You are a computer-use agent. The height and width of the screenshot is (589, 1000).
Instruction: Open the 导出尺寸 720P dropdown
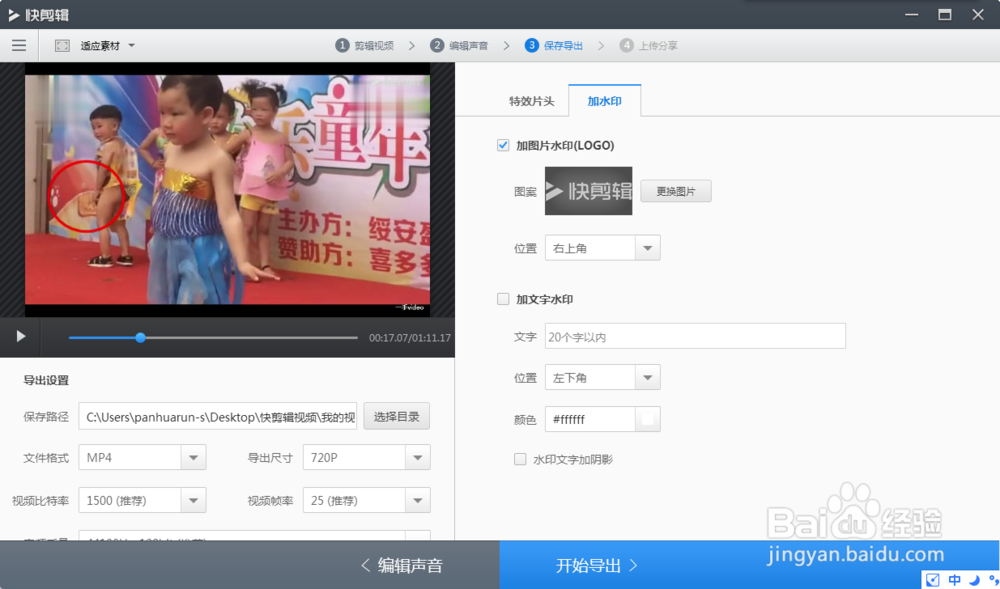coord(367,458)
